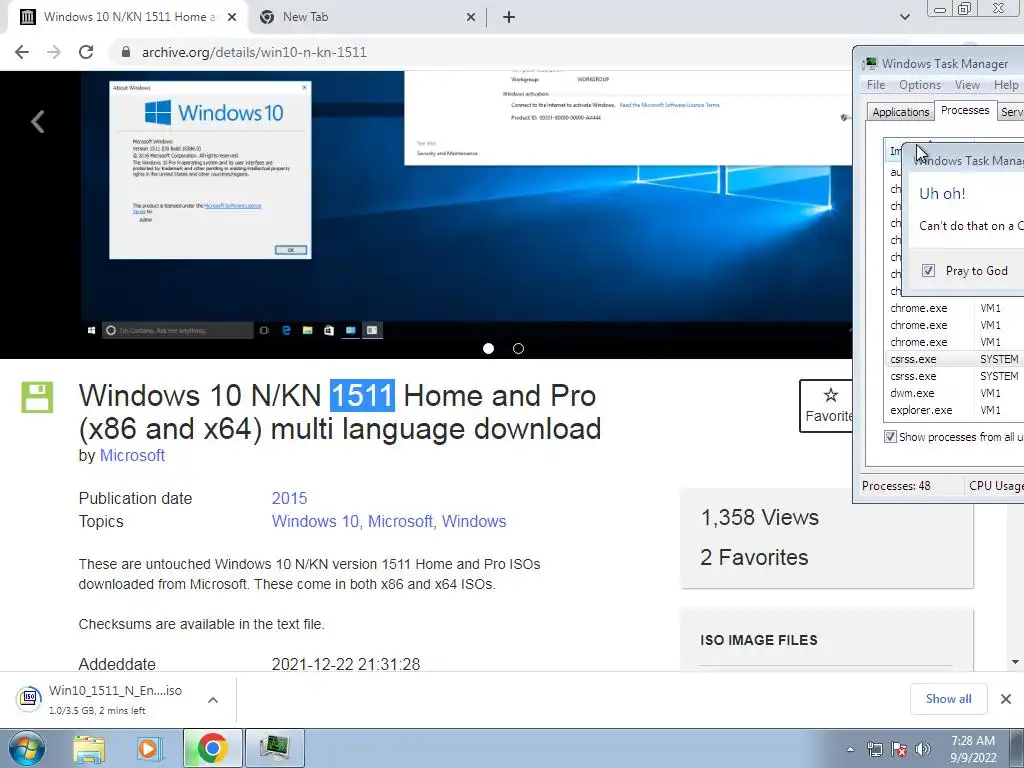Close the Windows 10 N/KN 1511 tab
The height and width of the screenshot is (768, 1024).
pyautogui.click(x=232, y=18)
